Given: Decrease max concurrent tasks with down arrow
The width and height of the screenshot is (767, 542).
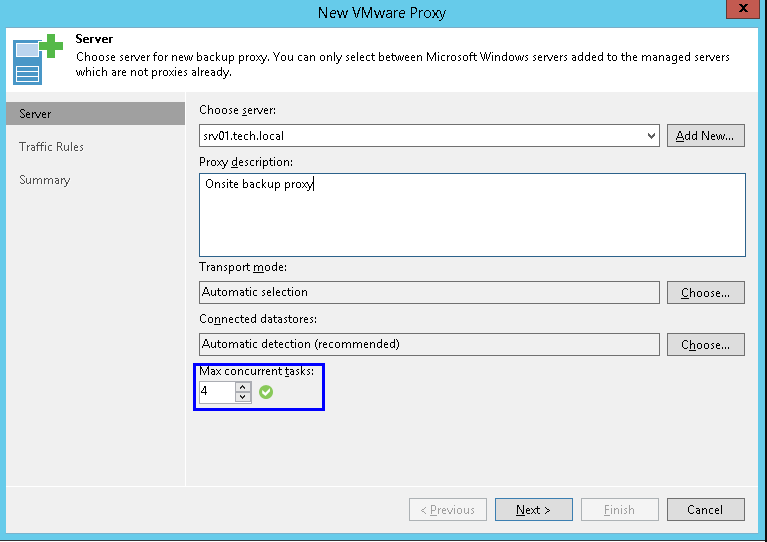Looking at the screenshot, I should click(x=243, y=397).
